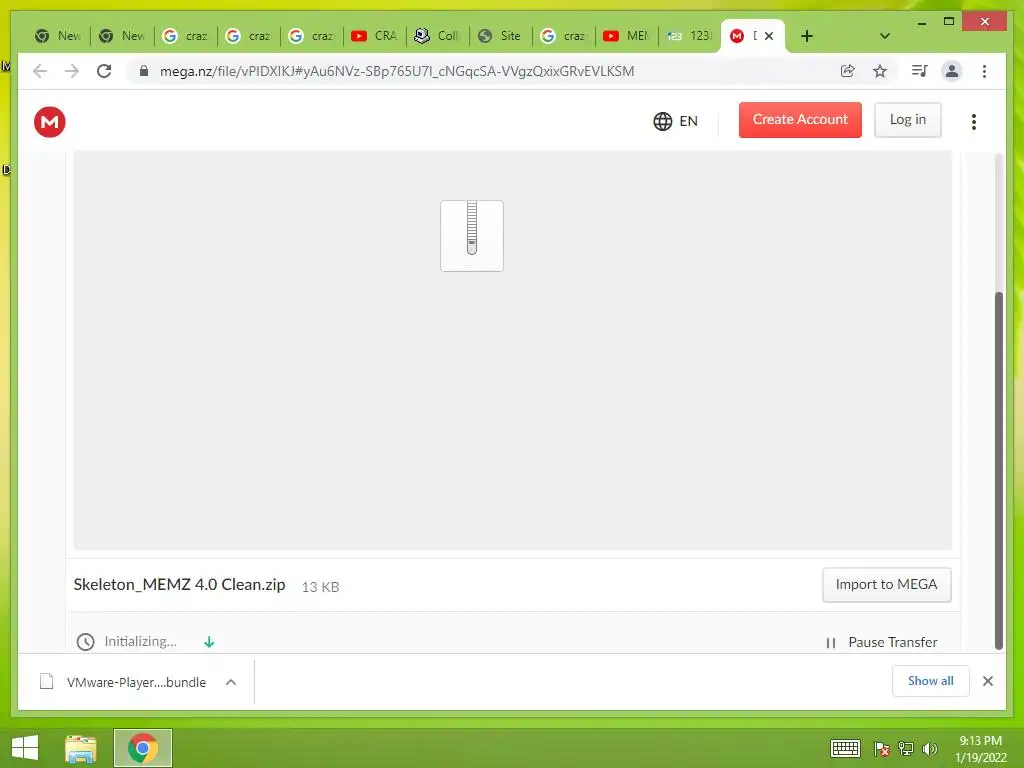Close the downloads bar
Screen dimensions: 1024x768
pos(987,681)
